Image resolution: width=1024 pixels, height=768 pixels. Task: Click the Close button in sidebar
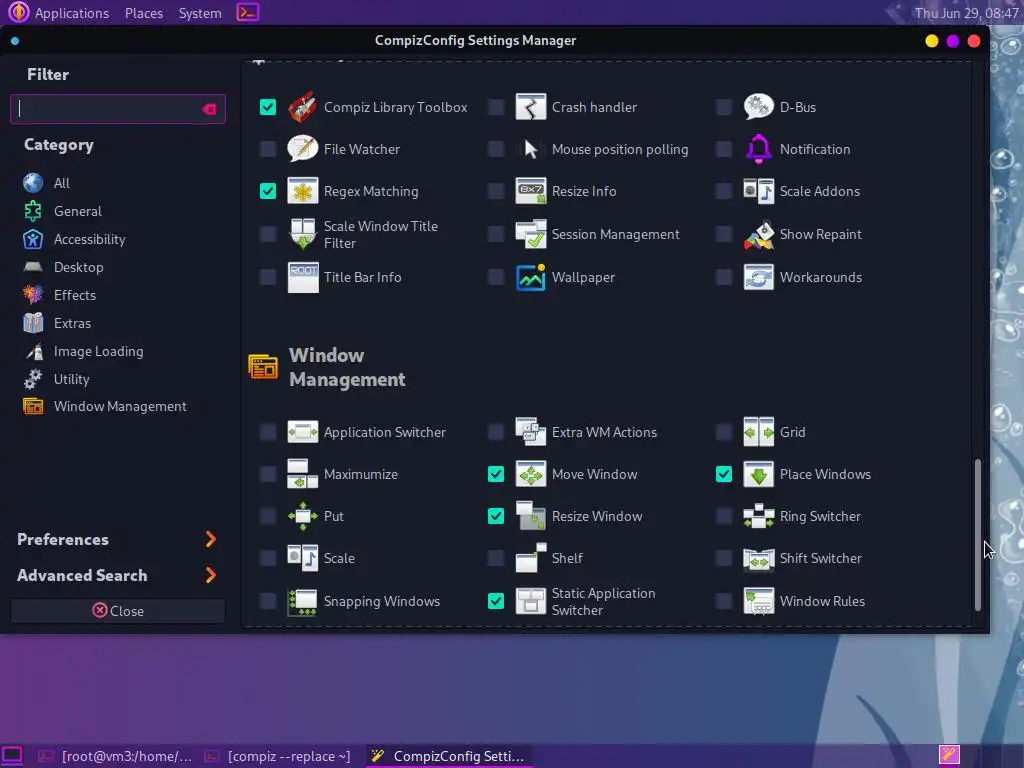[x=118, y=611]
